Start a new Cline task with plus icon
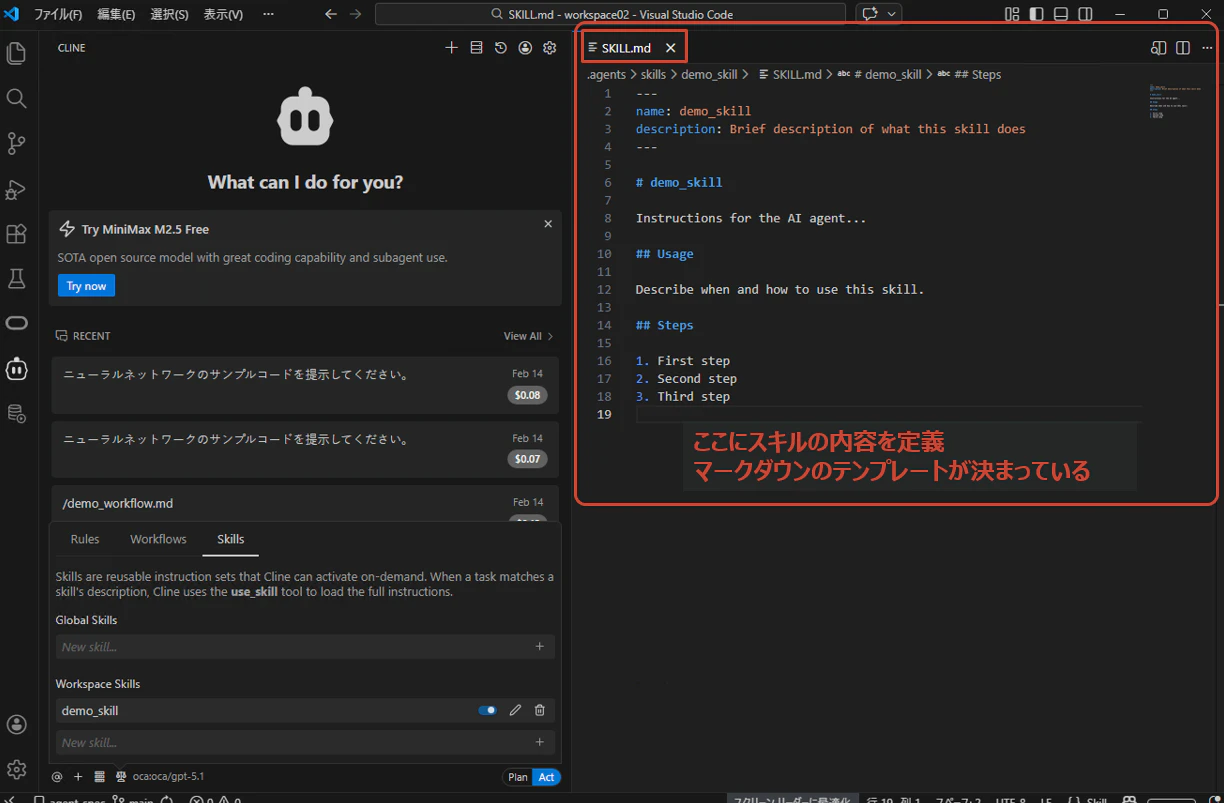 (451, 47)
